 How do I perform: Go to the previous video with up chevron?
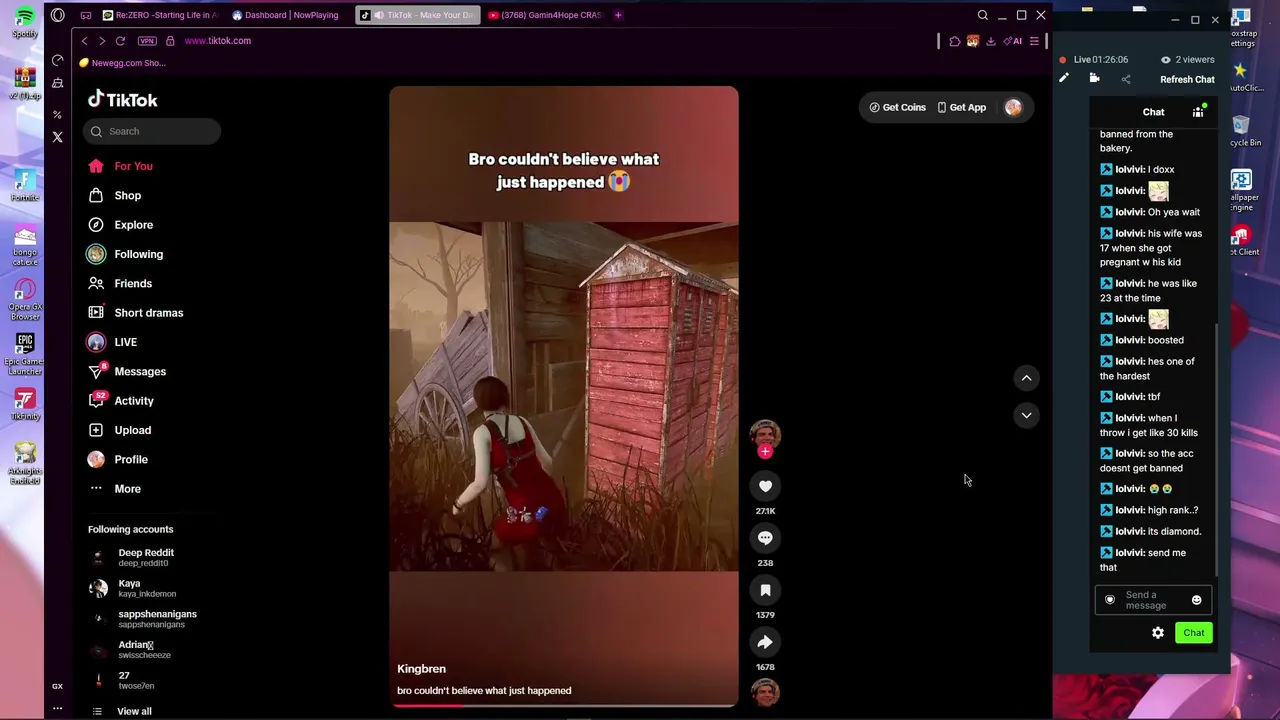pos(1026,378)
